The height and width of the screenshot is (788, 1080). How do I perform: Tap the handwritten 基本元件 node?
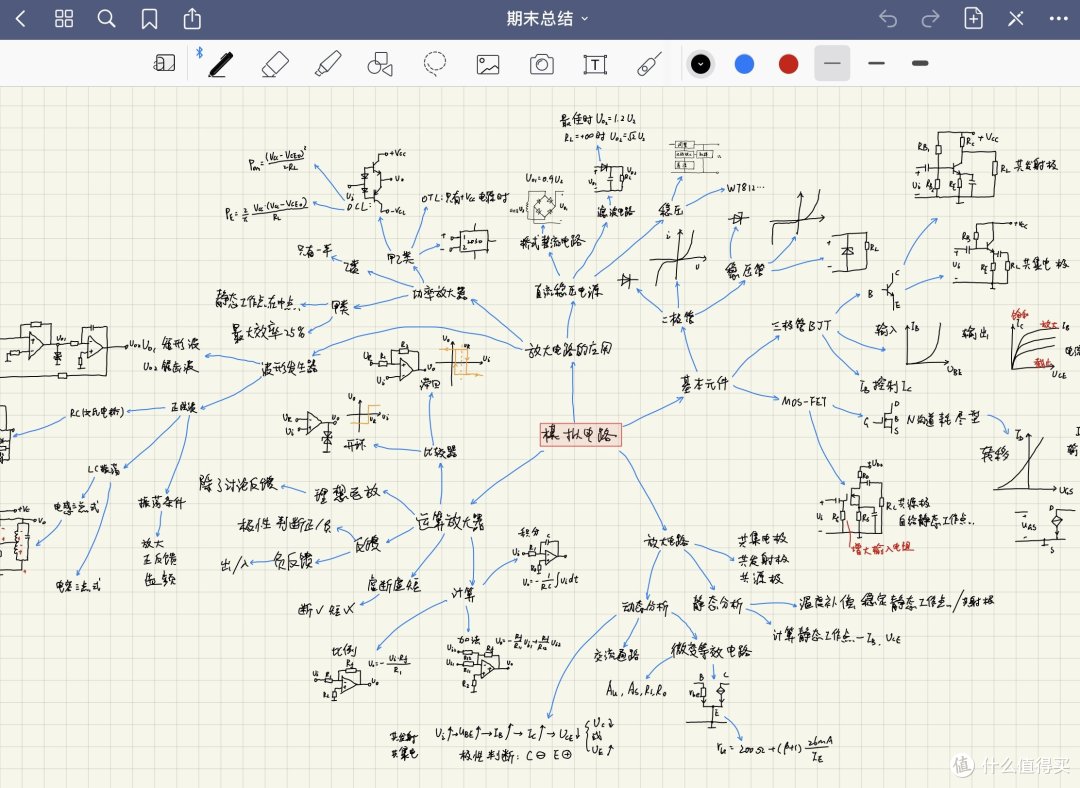click(x=704, y=384)
